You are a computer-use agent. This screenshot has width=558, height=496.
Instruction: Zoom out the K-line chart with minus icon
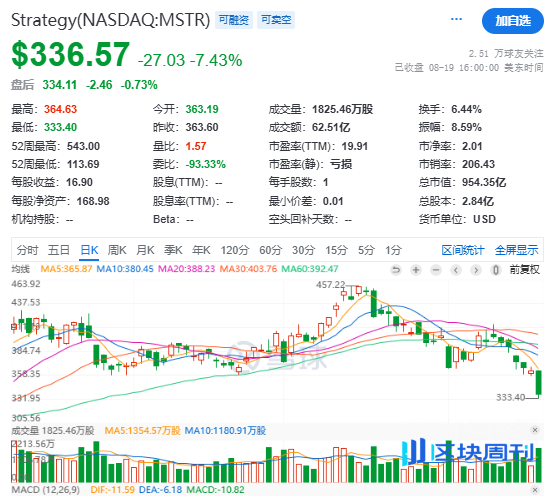tap(436, 270)
